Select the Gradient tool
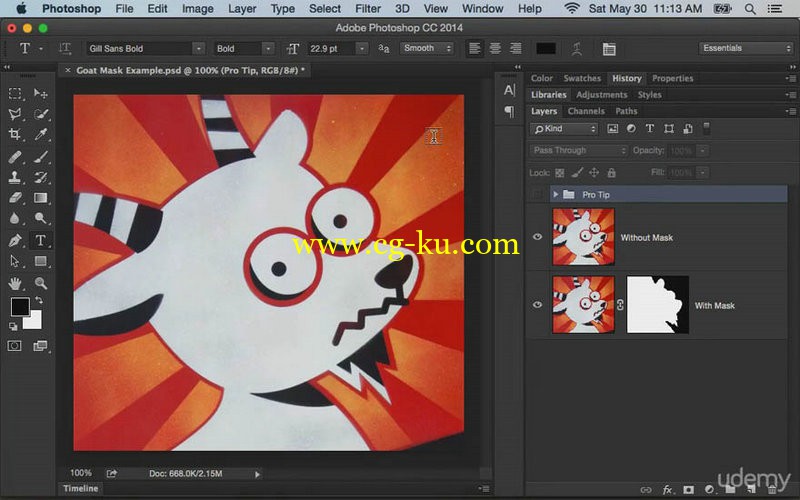The width and height of the screenshot is (800, 500). point(40,197)
